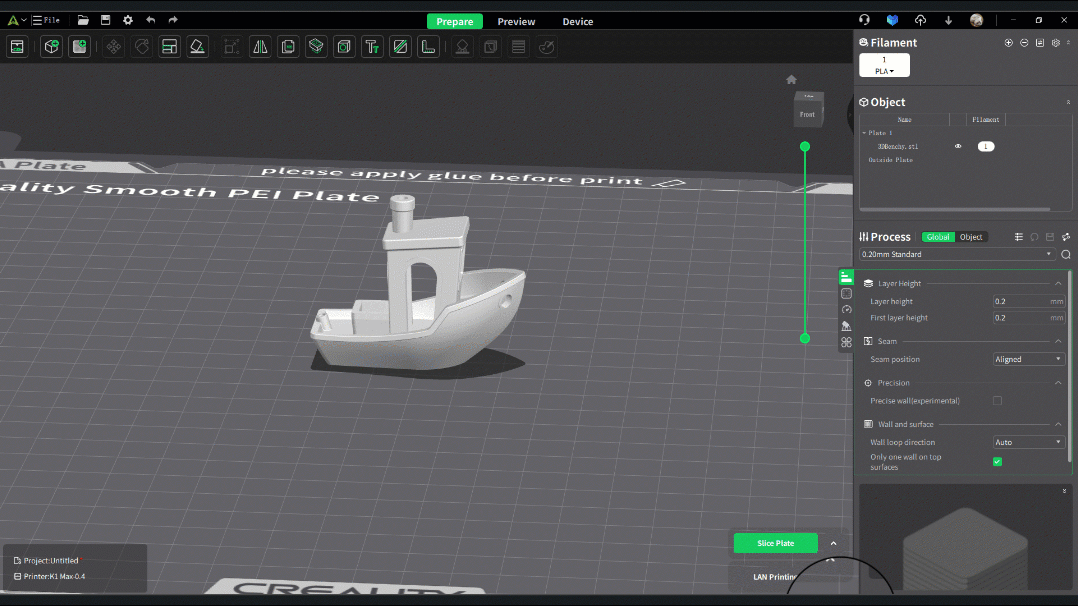Click the filament 1 badge for 3DBenchy.stl
This screenshot has height=606, width=1078.
click(x=986, y=147)
